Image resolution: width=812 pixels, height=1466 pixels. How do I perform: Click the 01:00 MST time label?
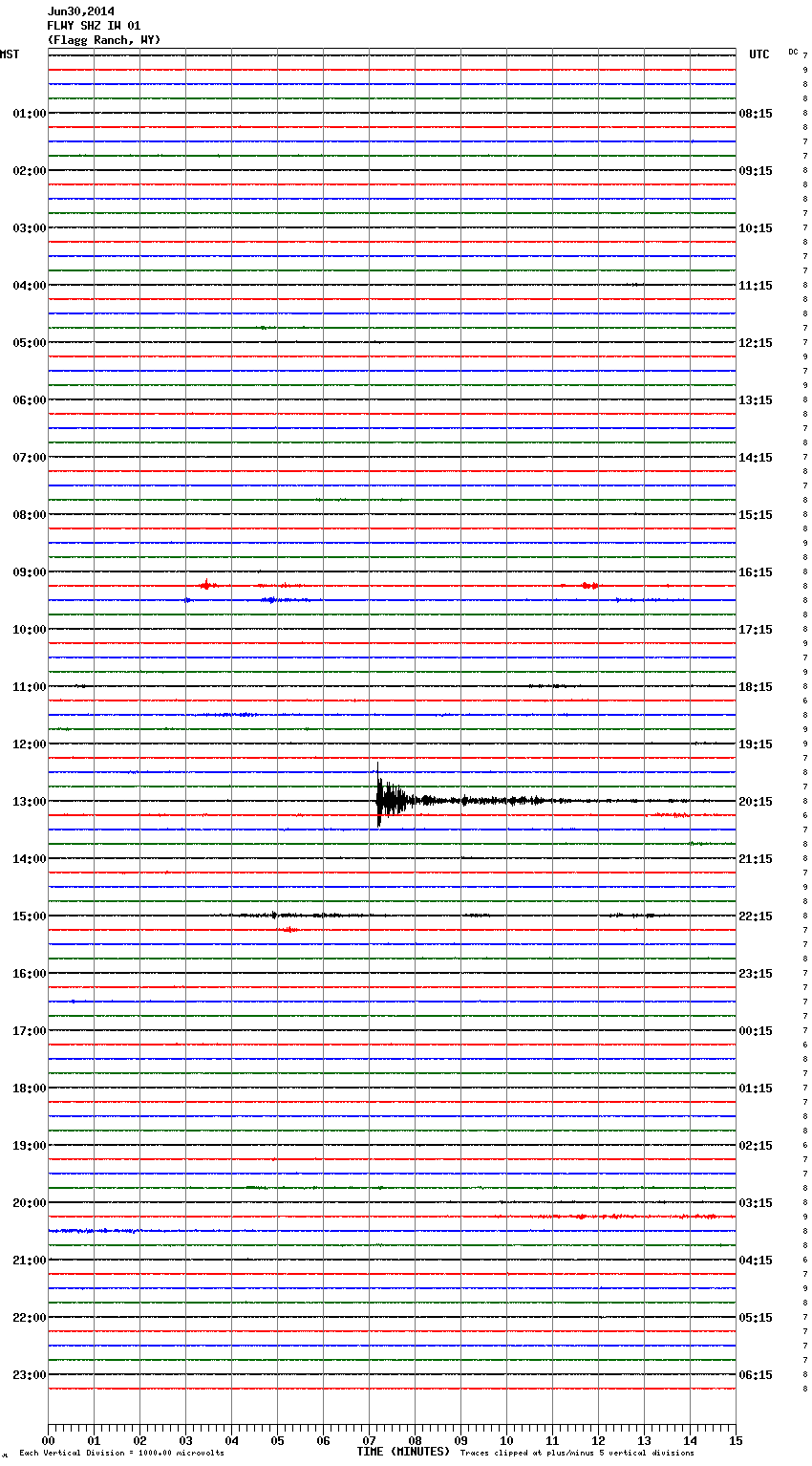29,114
